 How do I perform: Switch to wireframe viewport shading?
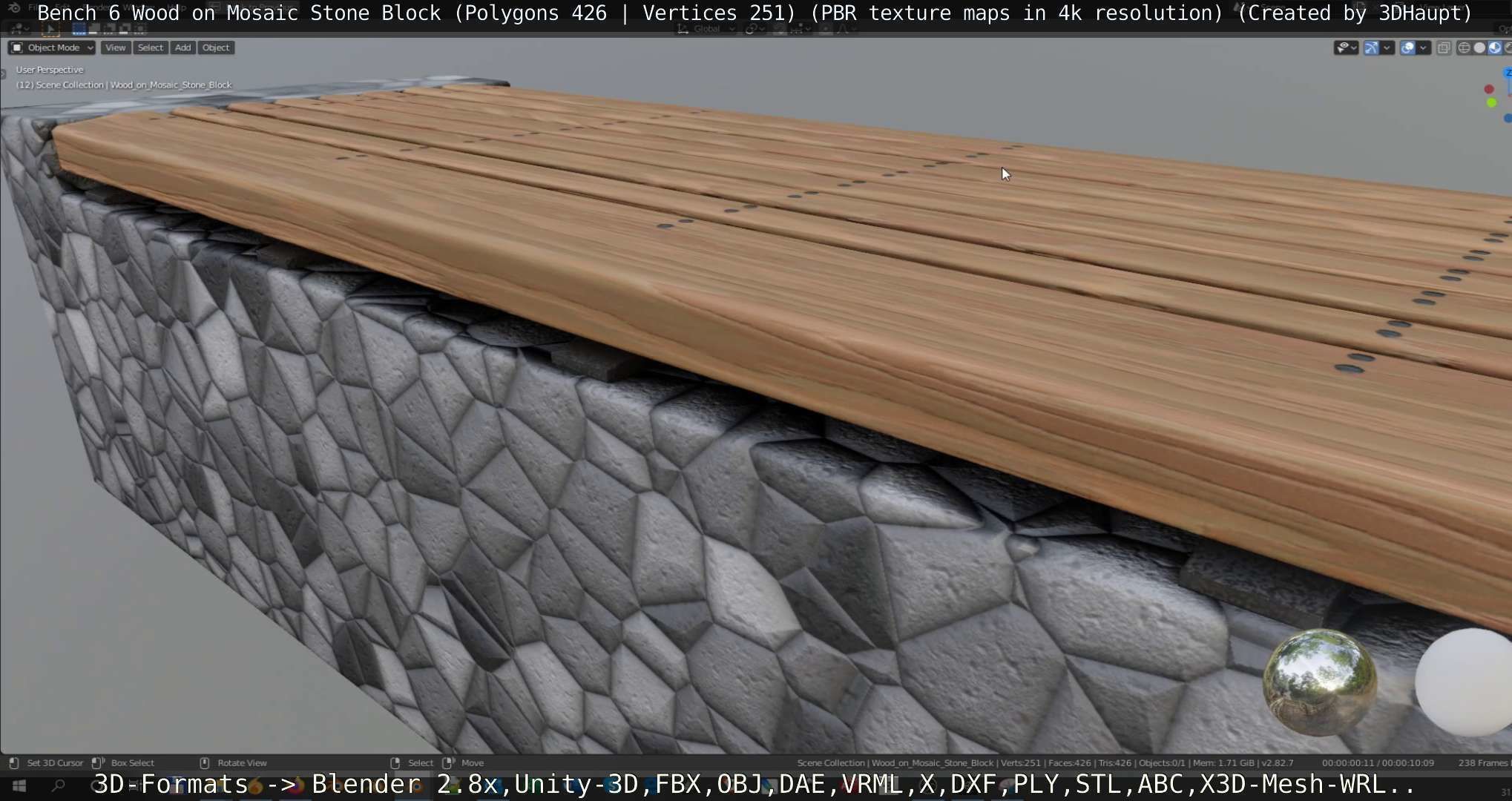click(1464, 48)
